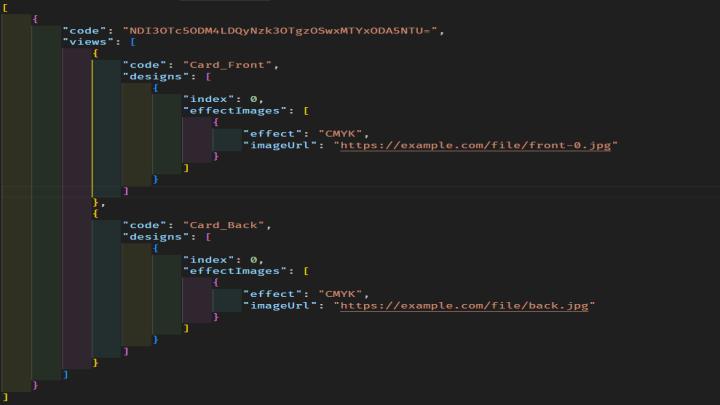Select the "CMYK" value above the back.jpg URL
This screenshot has width=720, height=405.
click(340, 294)
